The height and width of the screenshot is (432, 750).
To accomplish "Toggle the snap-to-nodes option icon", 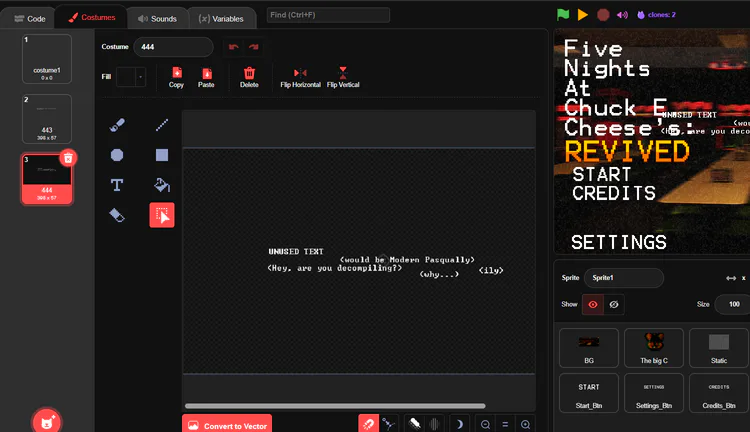I will coord(389,424).
